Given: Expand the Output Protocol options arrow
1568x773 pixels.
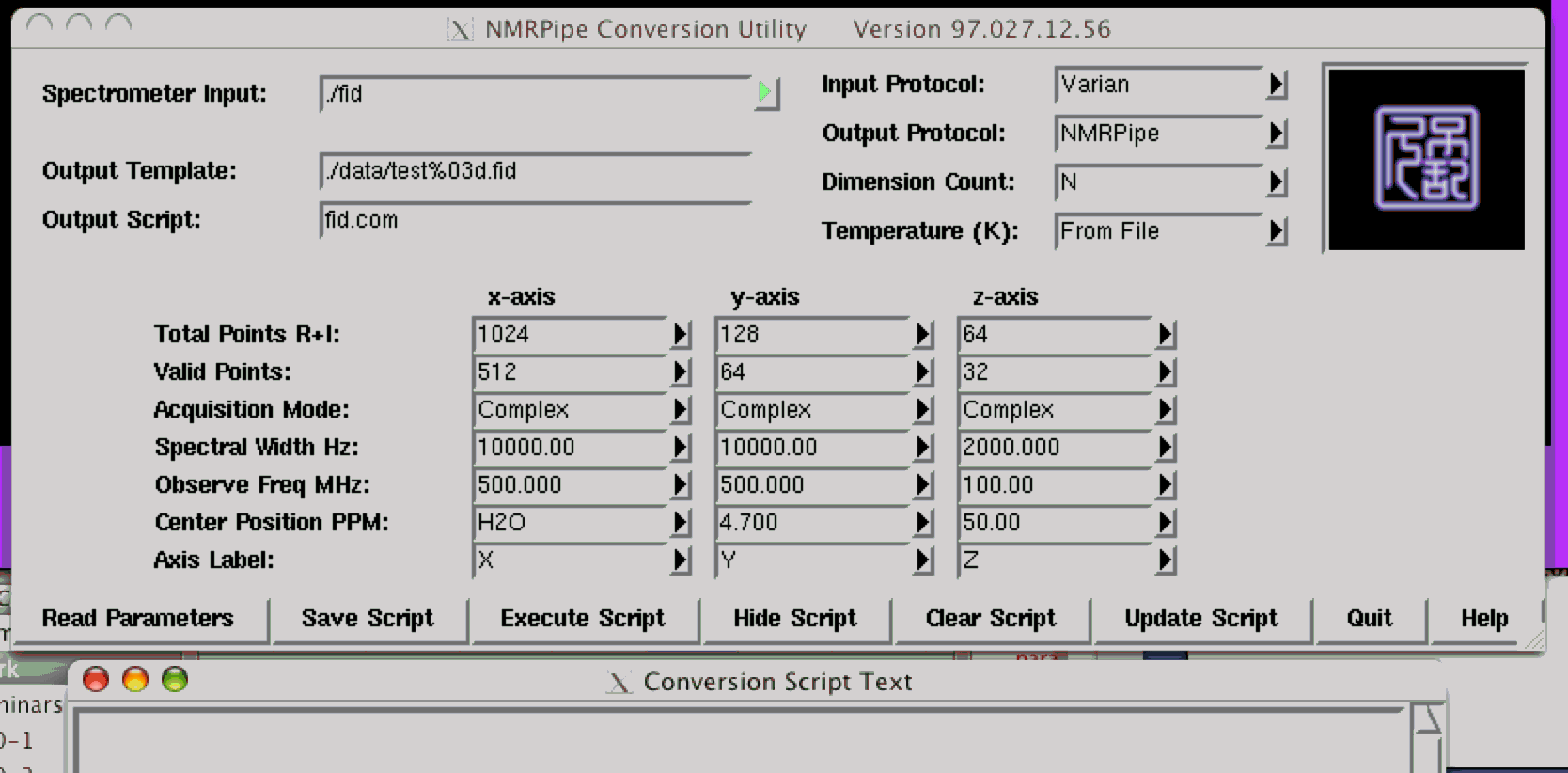Looking at the screenshot, I should pos(1276,134).
